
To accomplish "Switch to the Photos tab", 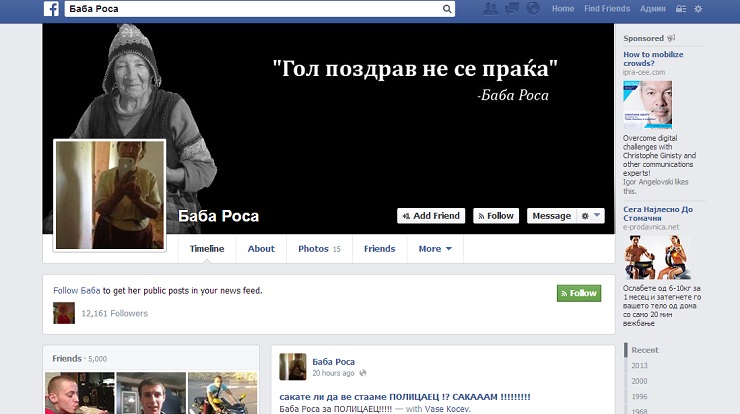I will (319, 249).
